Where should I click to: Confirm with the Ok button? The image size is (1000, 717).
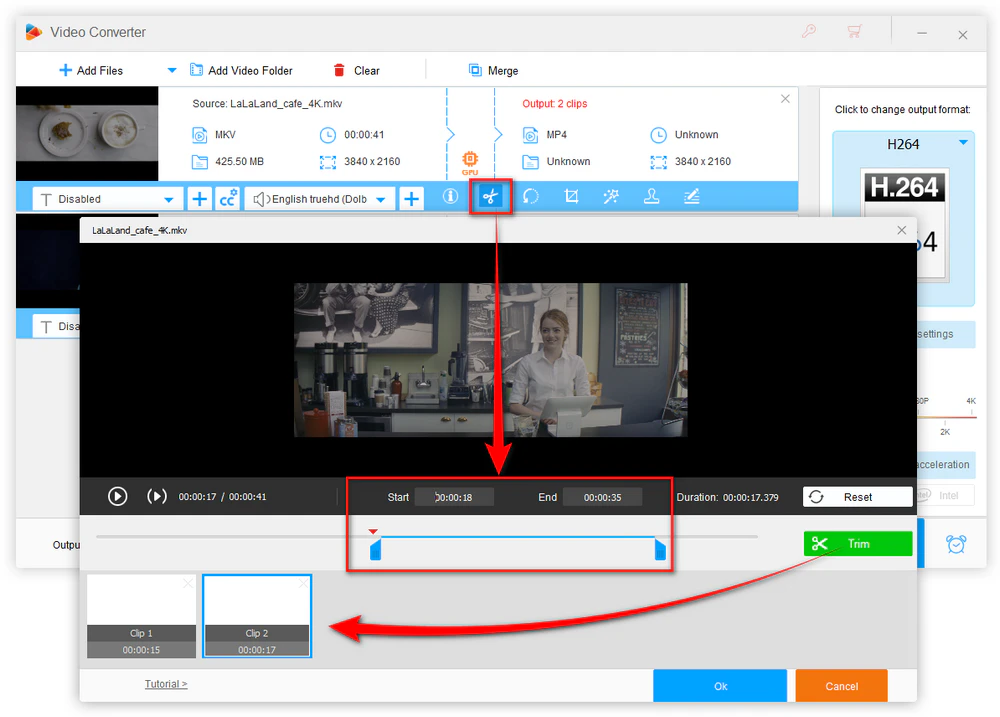point(720,686)
